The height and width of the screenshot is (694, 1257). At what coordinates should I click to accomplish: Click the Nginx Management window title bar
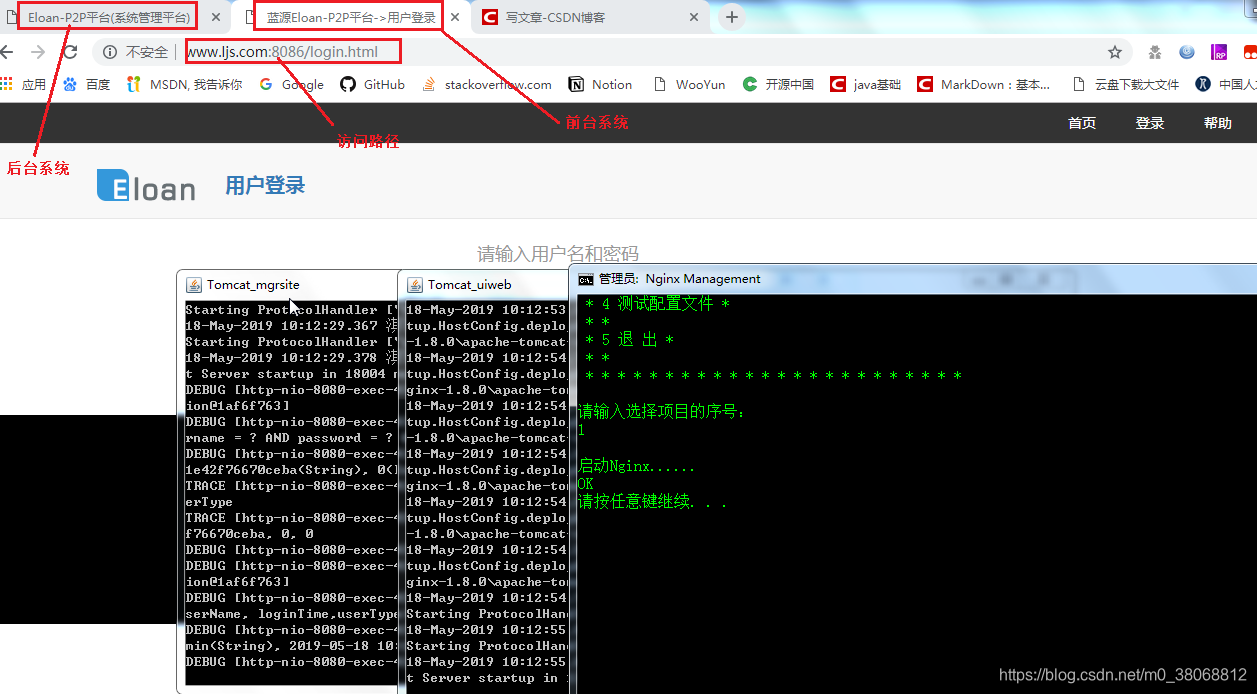click(915, 279)
